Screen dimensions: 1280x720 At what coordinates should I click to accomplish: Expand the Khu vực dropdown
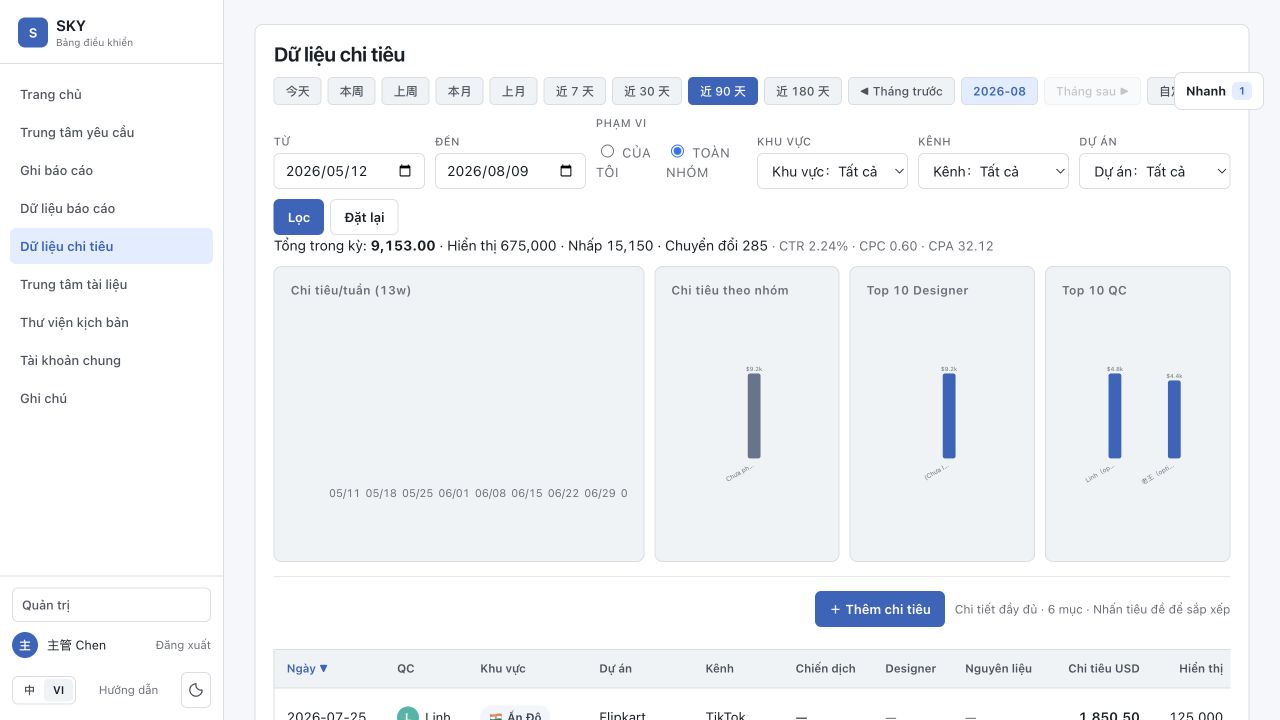(832, 171)
